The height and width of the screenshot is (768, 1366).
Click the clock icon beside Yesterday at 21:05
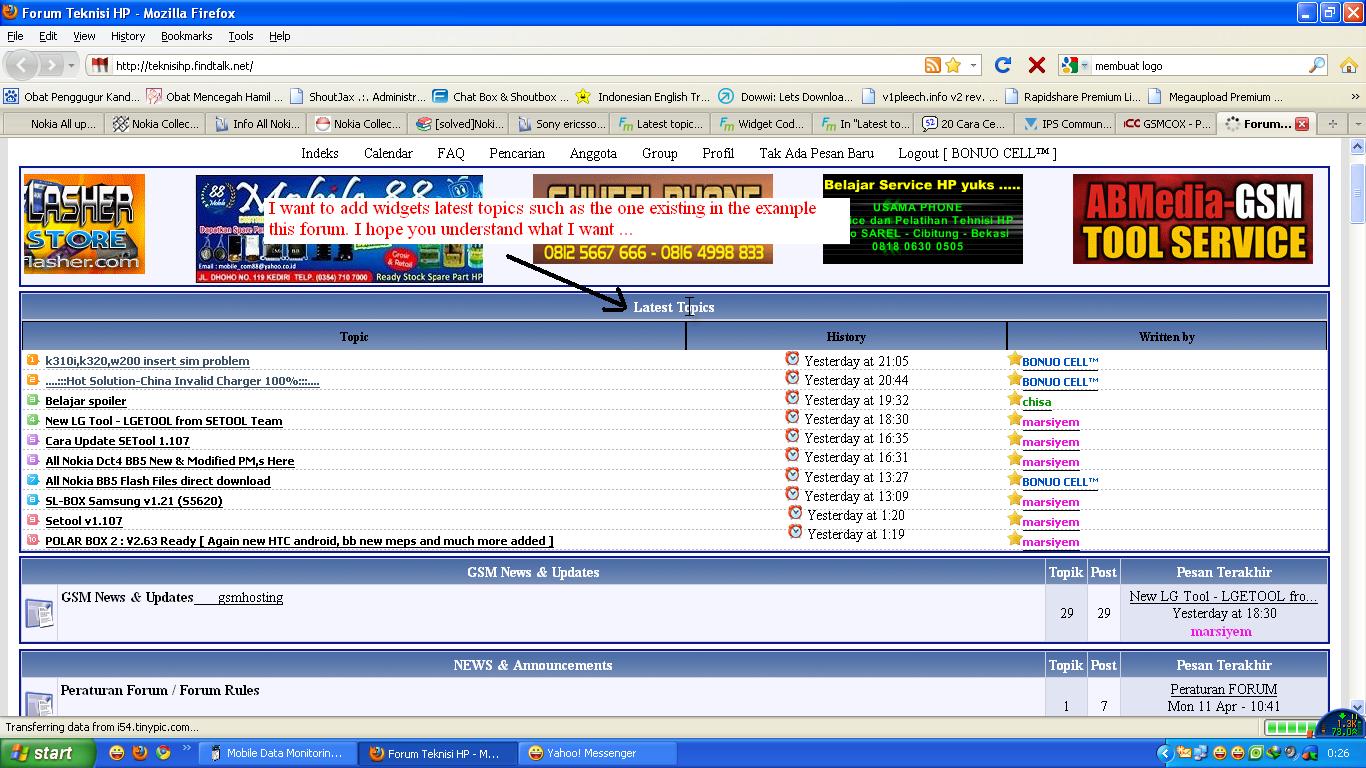(792, 358)
